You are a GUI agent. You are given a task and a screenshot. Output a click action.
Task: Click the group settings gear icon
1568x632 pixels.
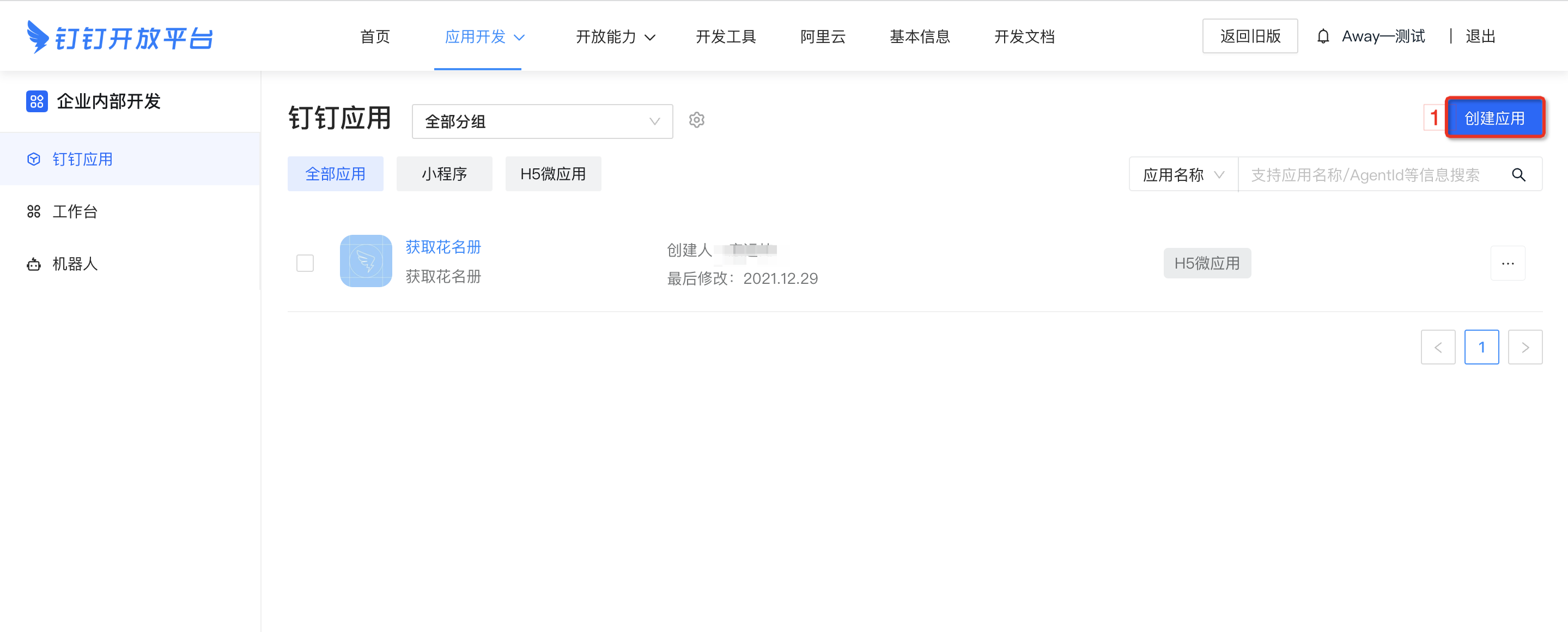point(696,120)
